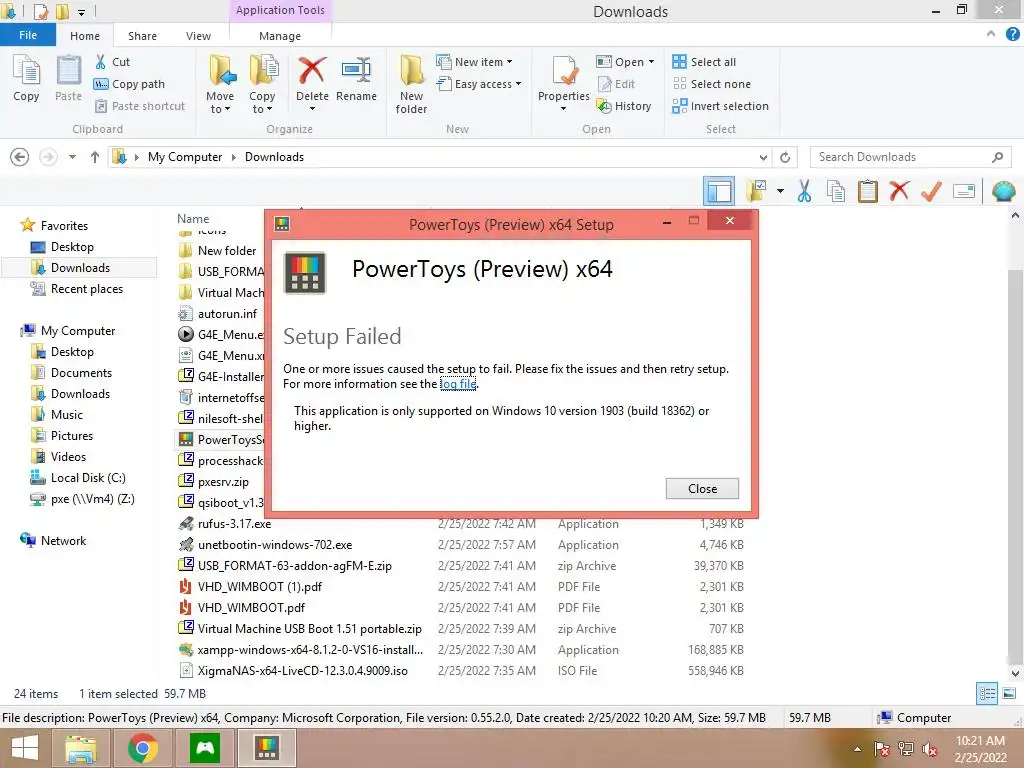Image resolution: width=1024 pixels, height=768 pixels.
Task: Switch to details view in status bar
Action: (987, 694)
